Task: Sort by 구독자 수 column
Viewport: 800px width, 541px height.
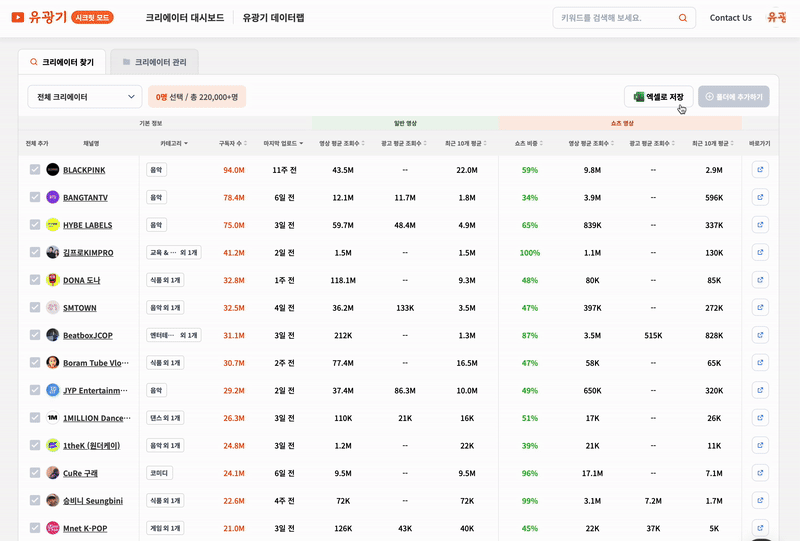Action: click(233, 143)
